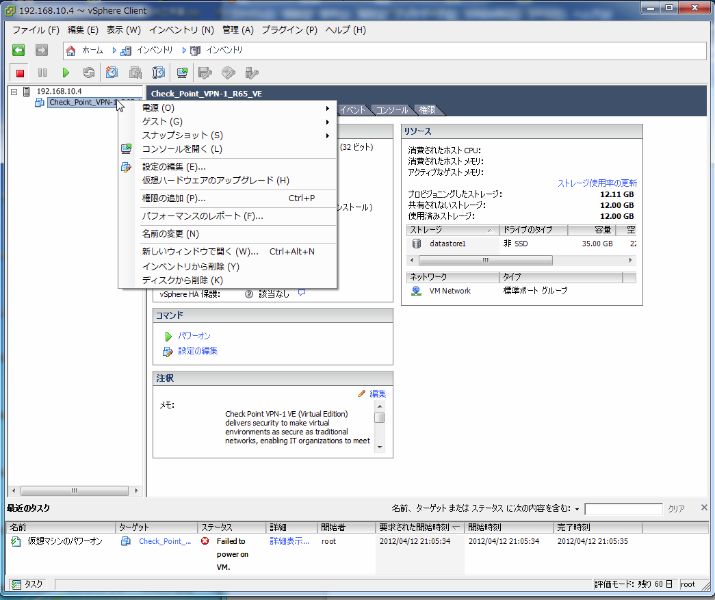Click the refresh storage usage link
715x600 pixels.
(597, 183)
